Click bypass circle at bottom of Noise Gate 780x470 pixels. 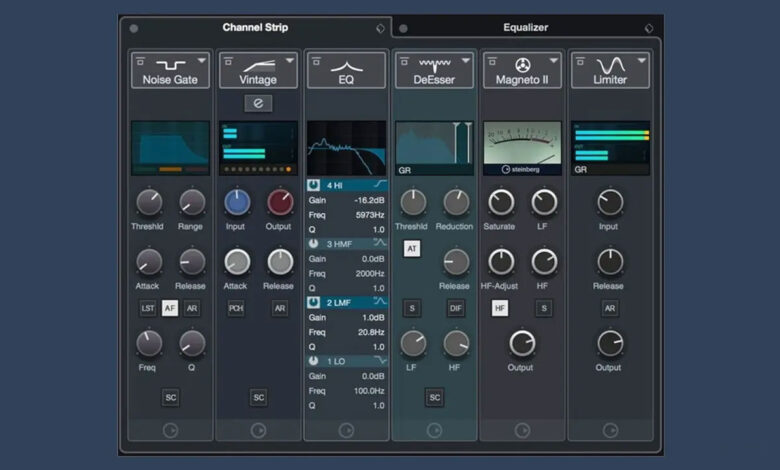click(170, 430)
